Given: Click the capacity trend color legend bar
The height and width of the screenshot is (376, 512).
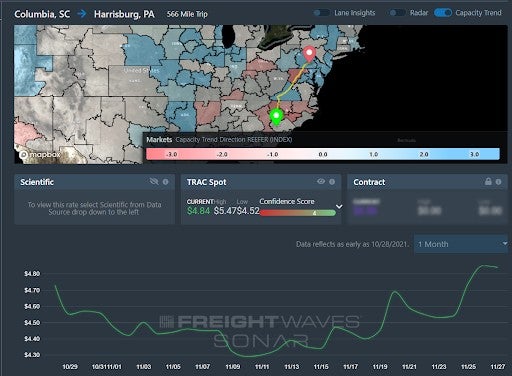Looking at the screenshot, I should click(x=323, y=154).
